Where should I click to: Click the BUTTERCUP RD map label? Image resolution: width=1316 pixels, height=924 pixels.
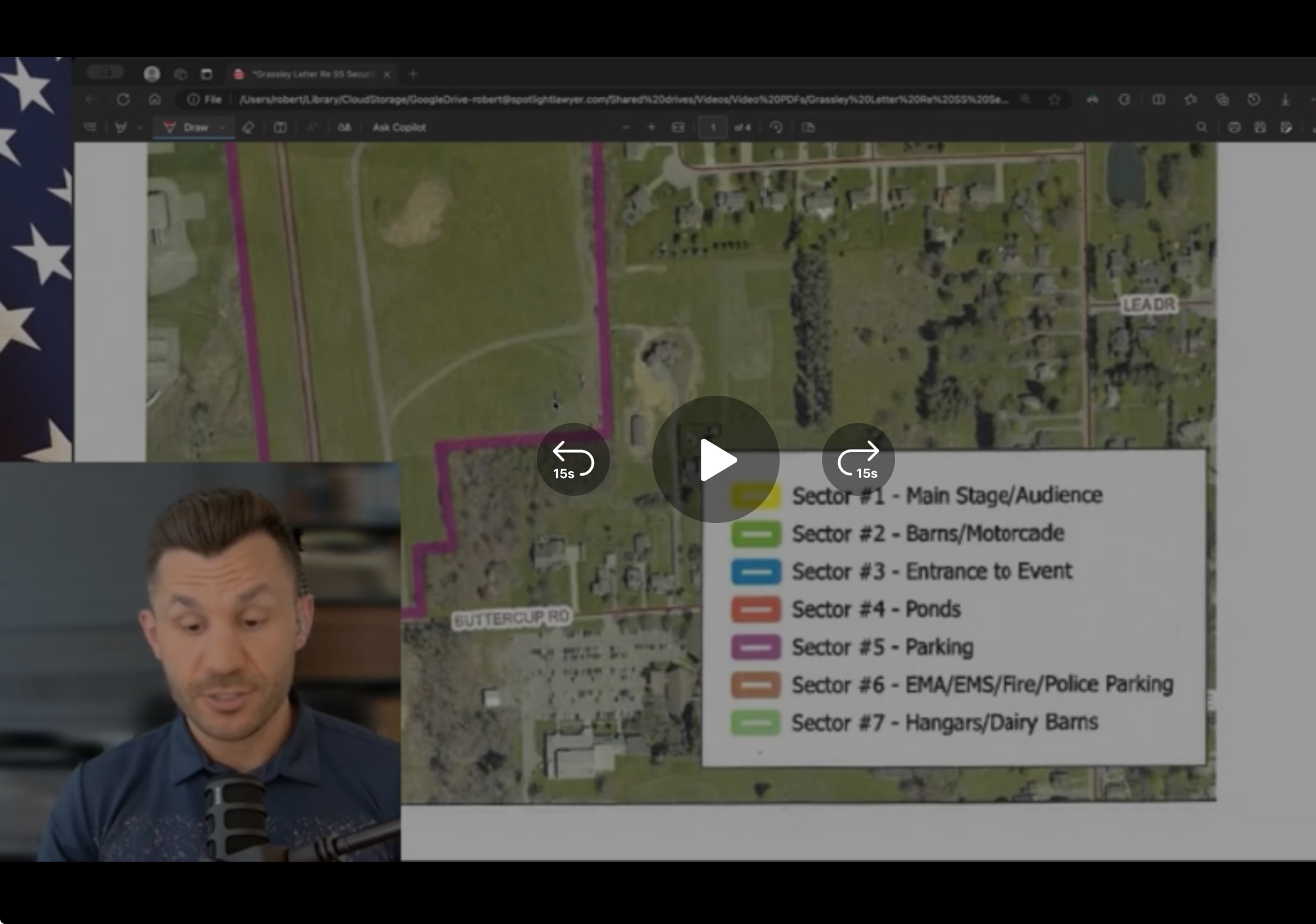coord(511,619)
